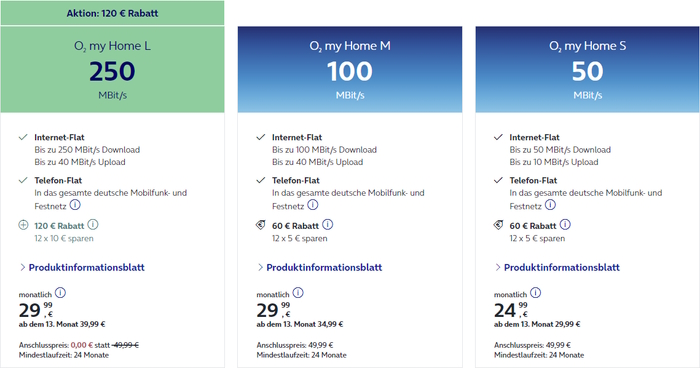Open info icon next to Telefon-Flat in Home L
700x368 pixels.
[75, 205]
